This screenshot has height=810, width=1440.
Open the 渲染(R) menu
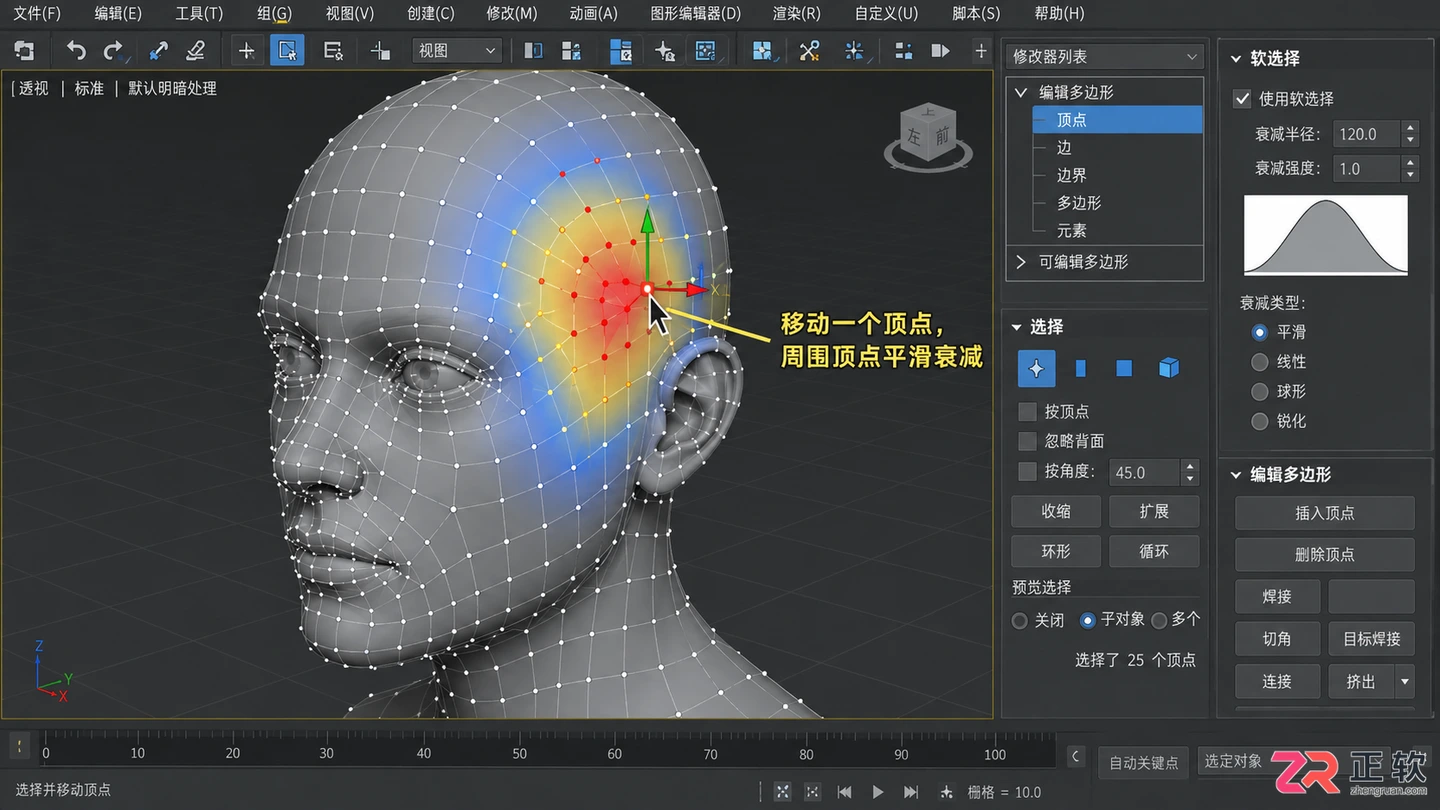point(797,14)
